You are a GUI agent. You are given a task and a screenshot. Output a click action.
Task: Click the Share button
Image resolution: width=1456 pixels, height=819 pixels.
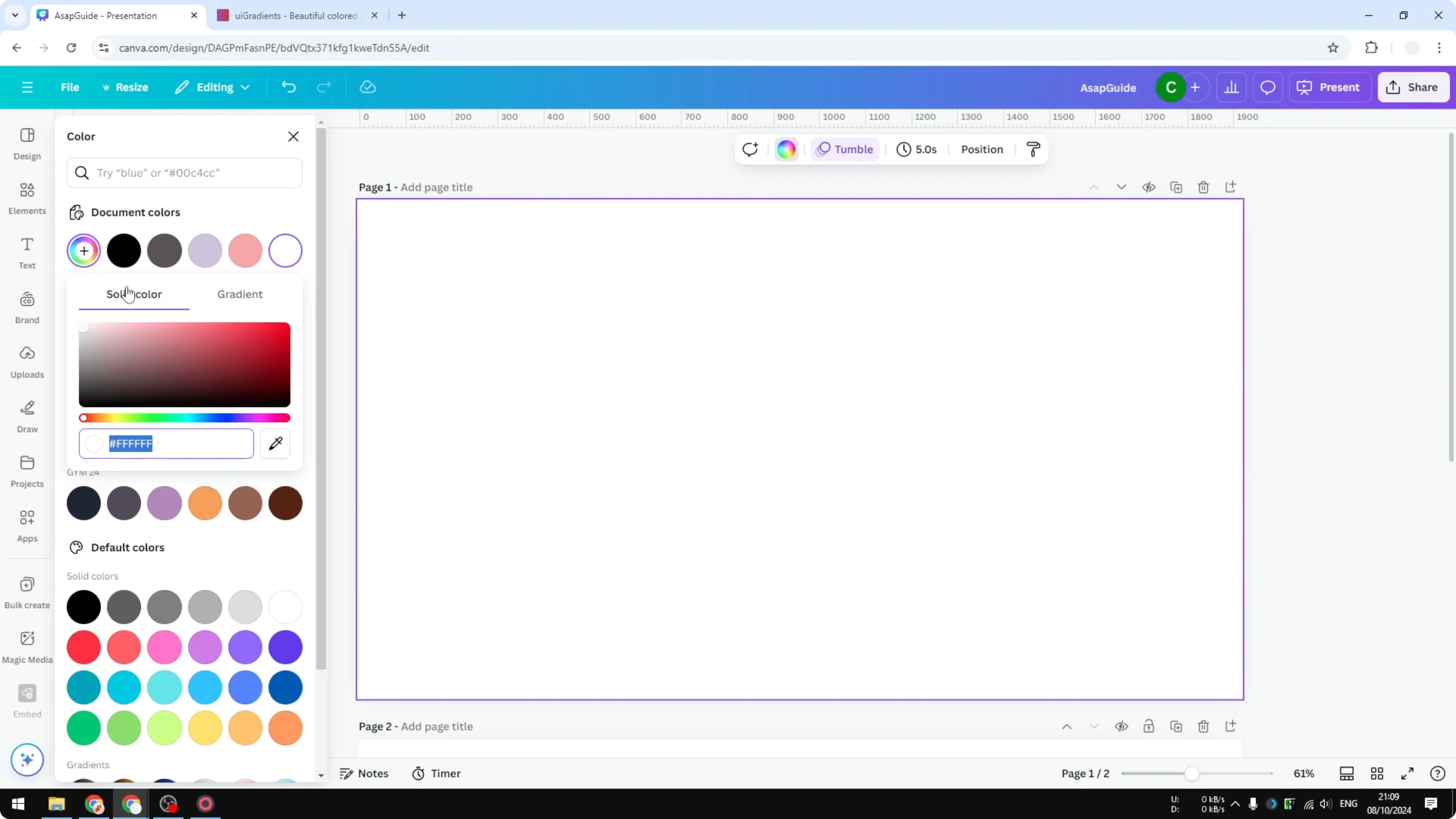[x=1414, y=87]
